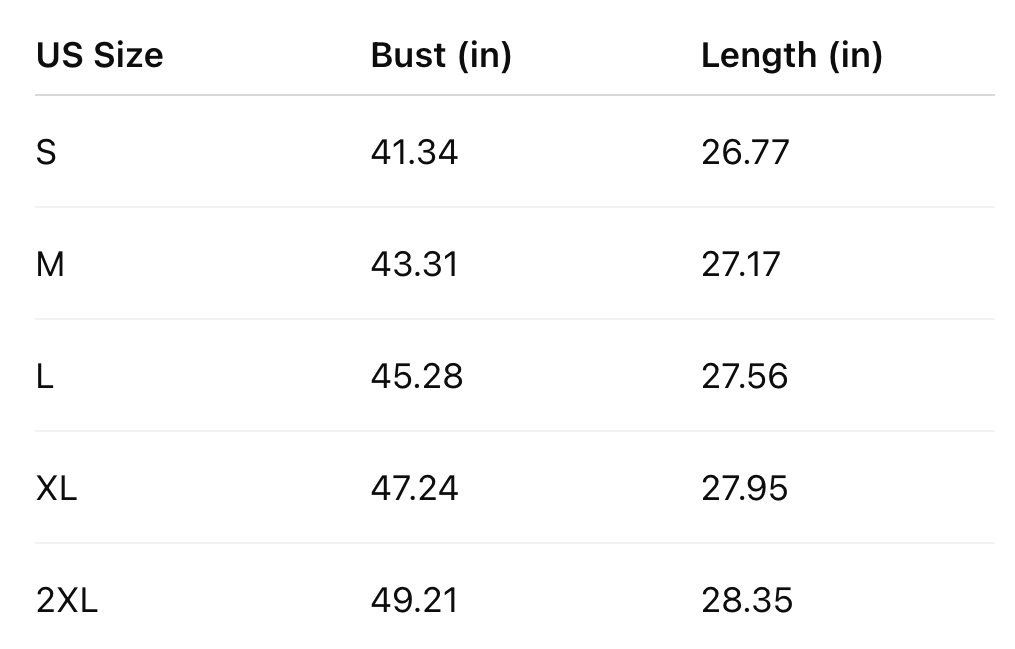Viewport: 1015px width, 649px height.
Task: Click the word Length in header
Action: tap(758, 55)
